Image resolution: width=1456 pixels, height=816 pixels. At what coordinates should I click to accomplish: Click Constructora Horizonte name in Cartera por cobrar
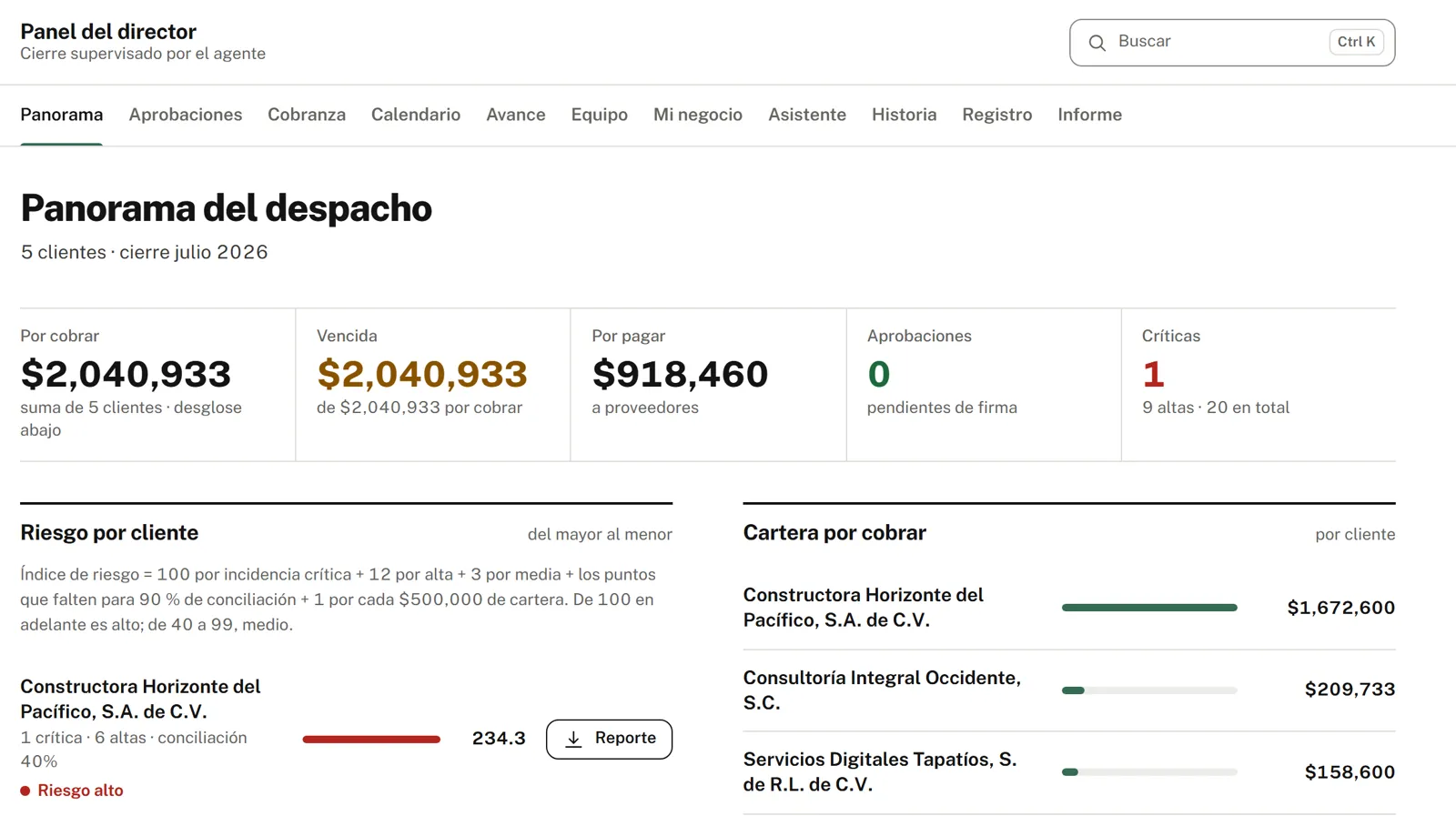click(864, 608)
